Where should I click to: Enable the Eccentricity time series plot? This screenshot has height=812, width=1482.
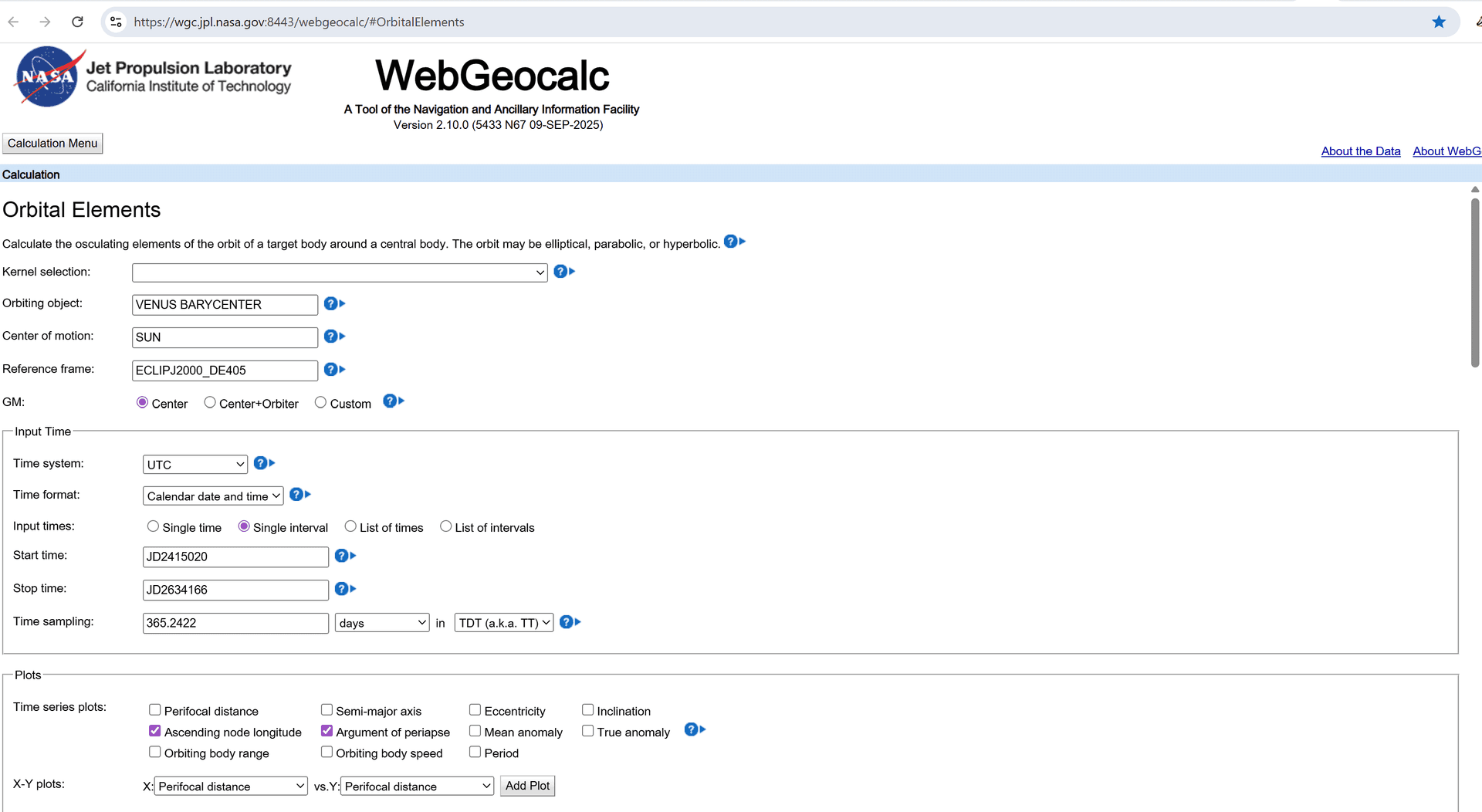(x=475, y=709)
